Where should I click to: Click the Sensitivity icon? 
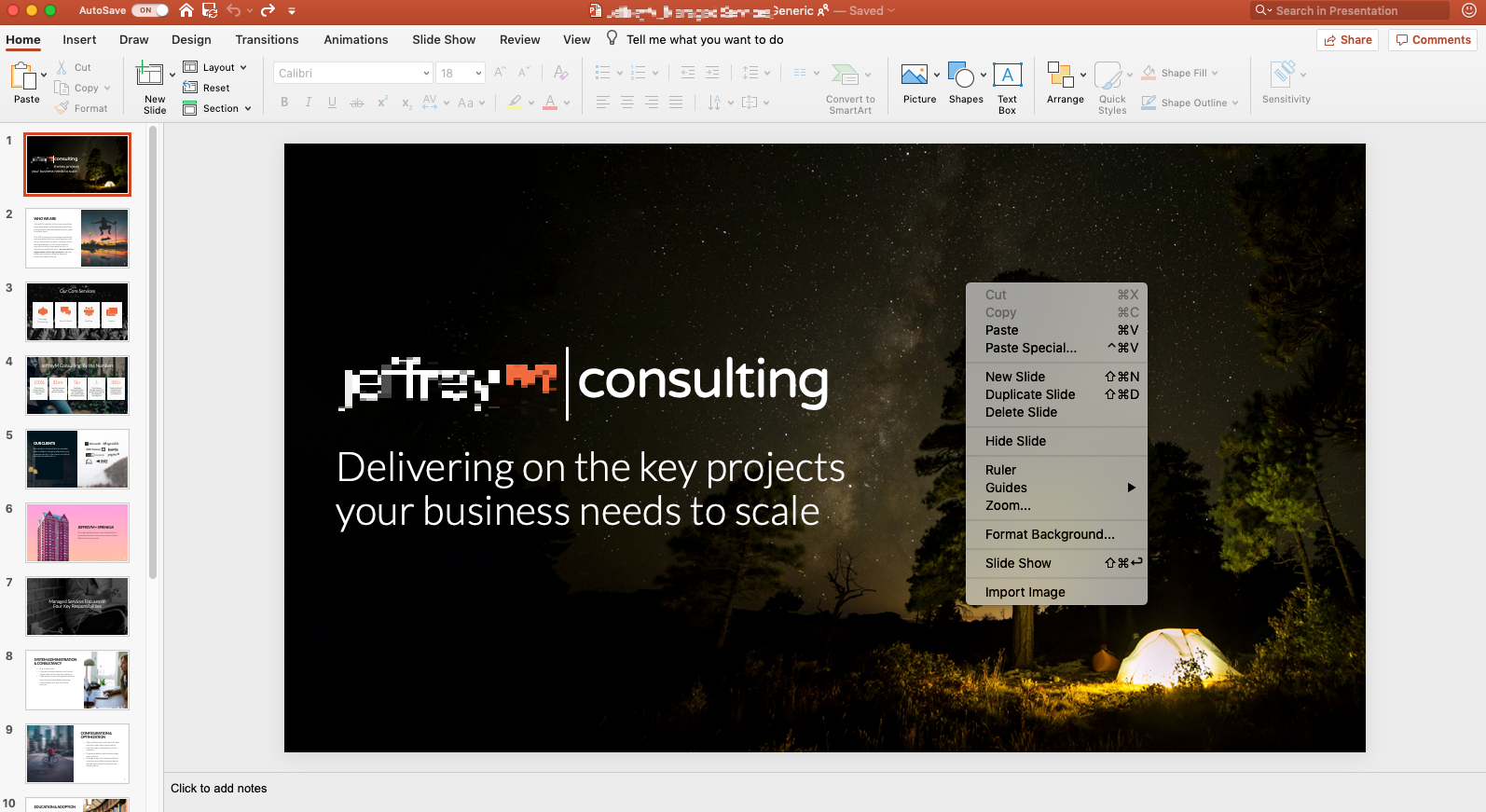click(1284, 75)
